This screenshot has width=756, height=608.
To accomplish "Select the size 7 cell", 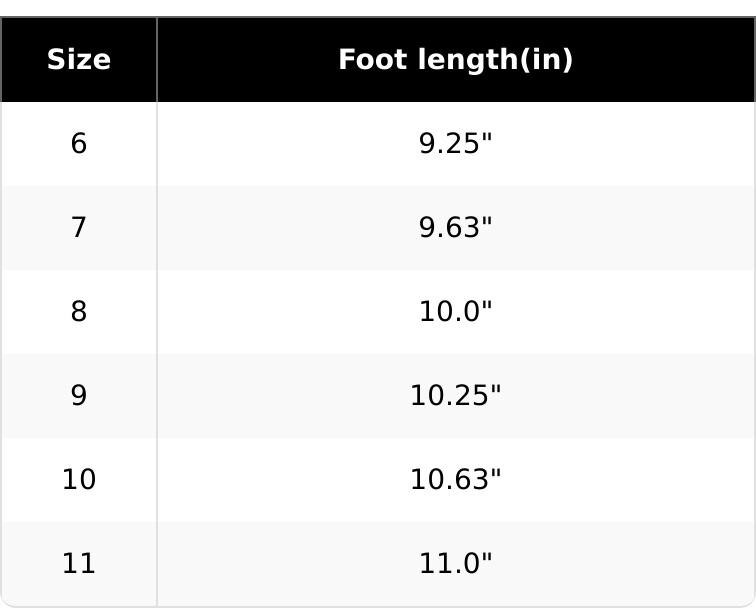I will (79, 228).
